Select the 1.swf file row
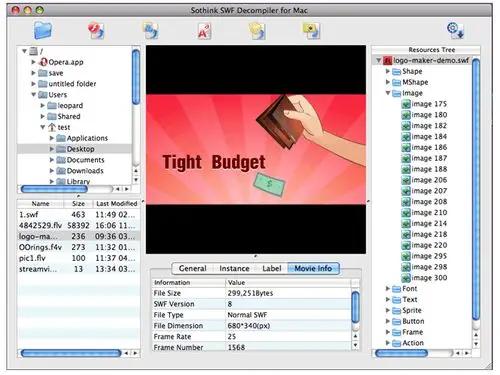This screenshot has width=500, height=375. tap(78, 215)
